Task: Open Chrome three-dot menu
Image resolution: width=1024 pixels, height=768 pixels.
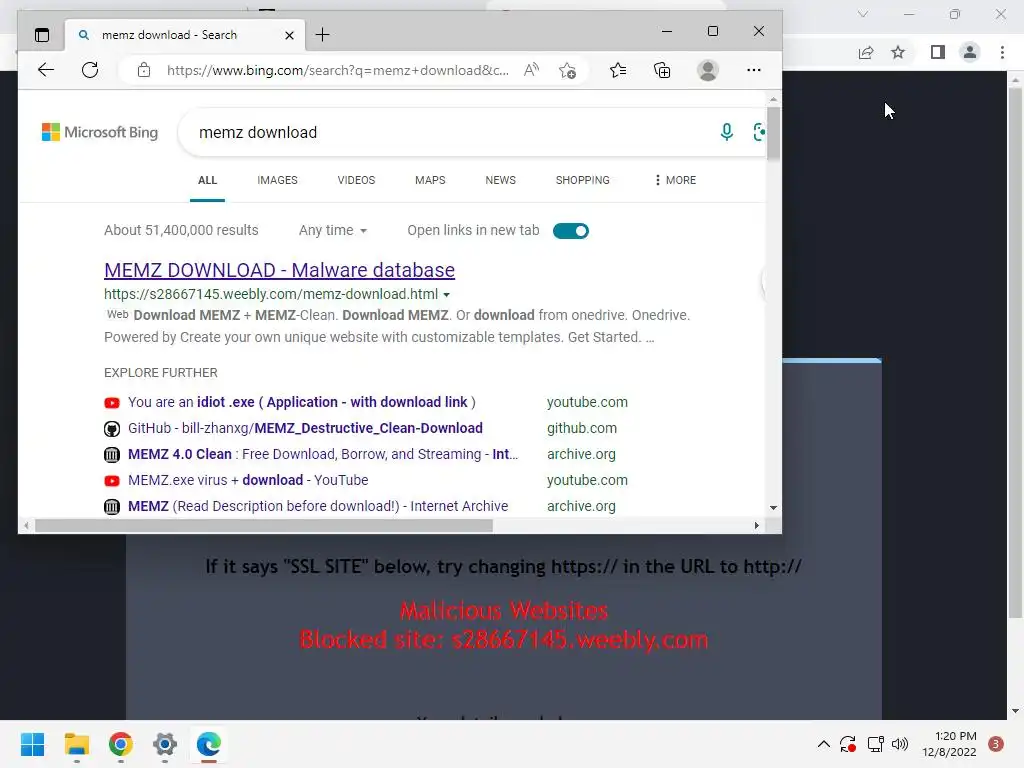Action: click(1002, 52)
